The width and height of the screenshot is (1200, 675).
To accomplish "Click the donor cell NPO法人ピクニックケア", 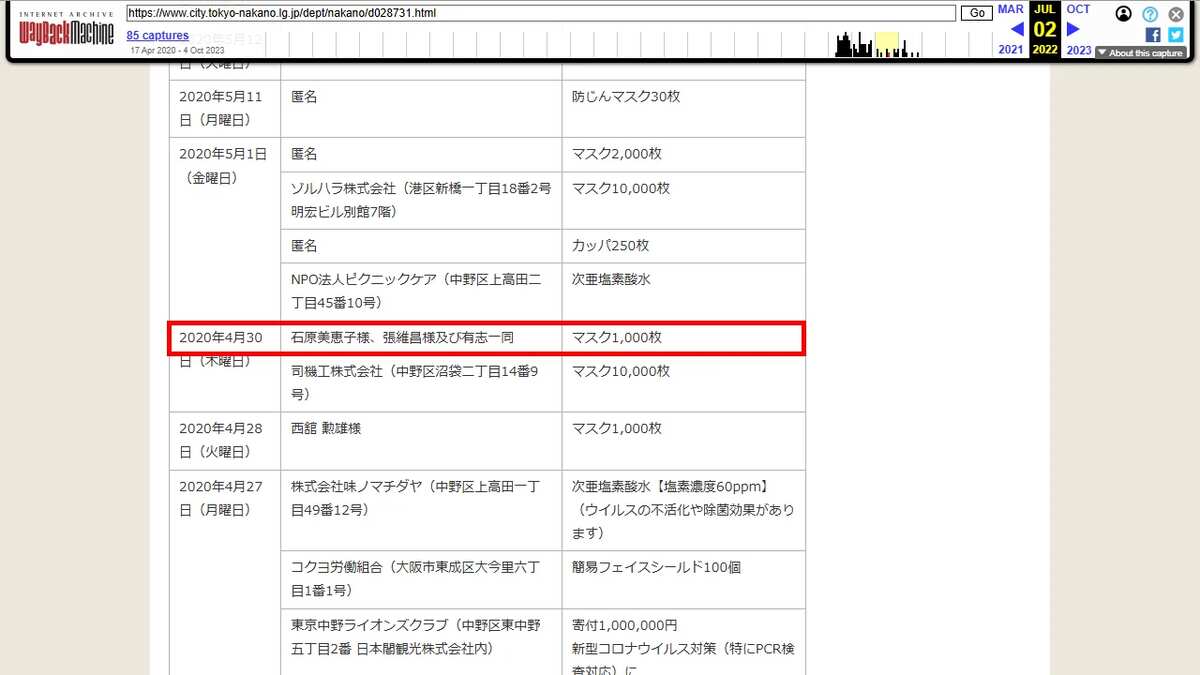I will [x=421, y=291].
